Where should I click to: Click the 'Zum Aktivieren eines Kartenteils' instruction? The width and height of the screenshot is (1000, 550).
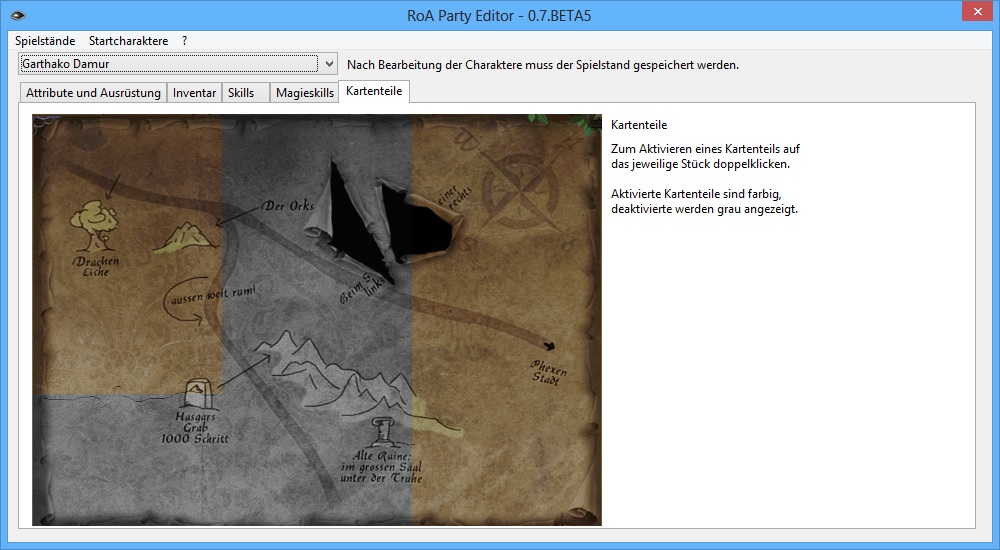point(705,156)
